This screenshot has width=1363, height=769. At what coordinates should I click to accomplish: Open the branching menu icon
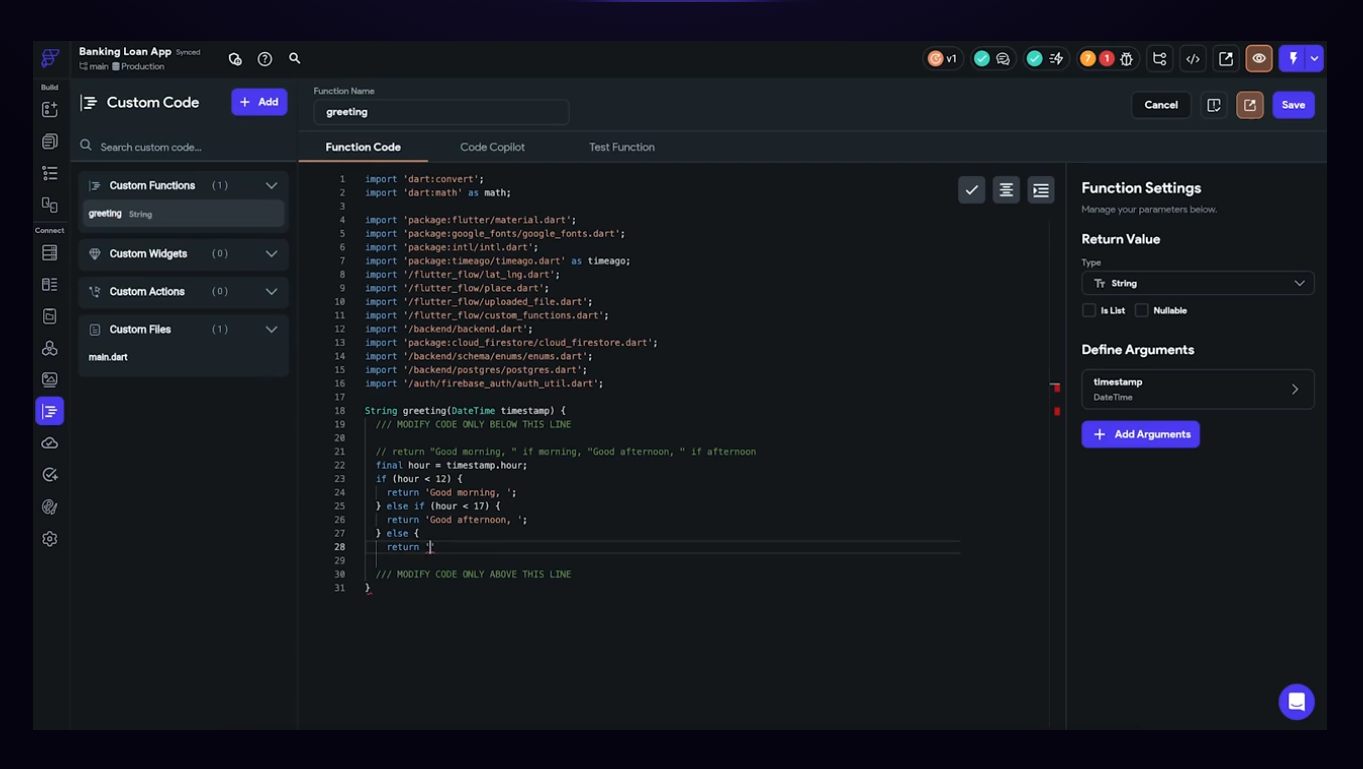[x=1160, y=59]
